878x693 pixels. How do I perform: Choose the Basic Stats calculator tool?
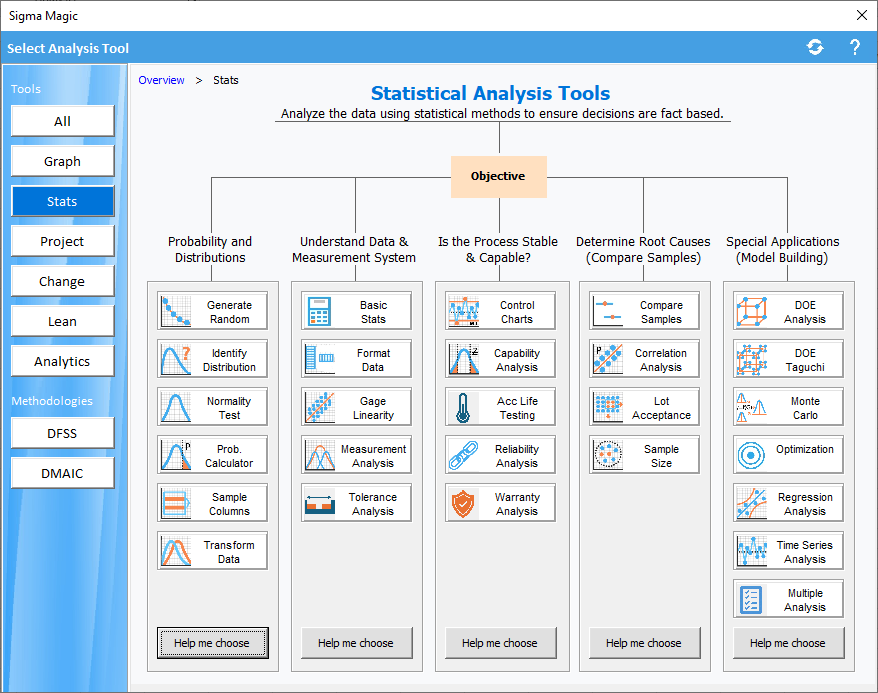[x=356, y=311]
